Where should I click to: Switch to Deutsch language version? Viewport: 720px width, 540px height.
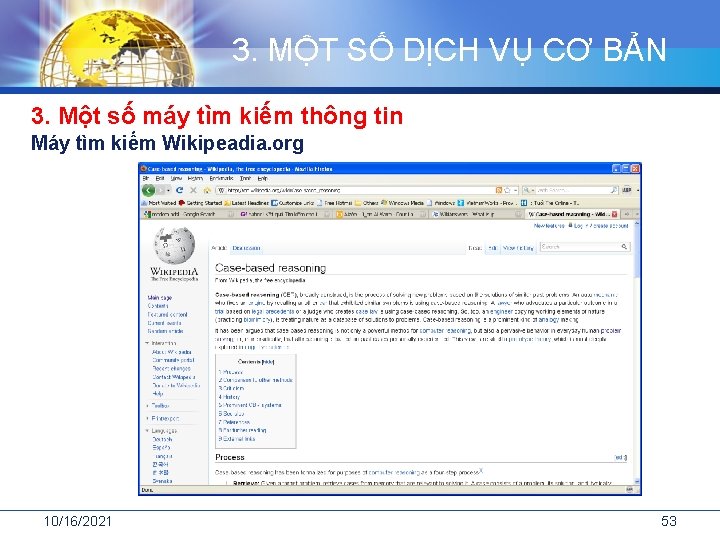click(162, 439)
